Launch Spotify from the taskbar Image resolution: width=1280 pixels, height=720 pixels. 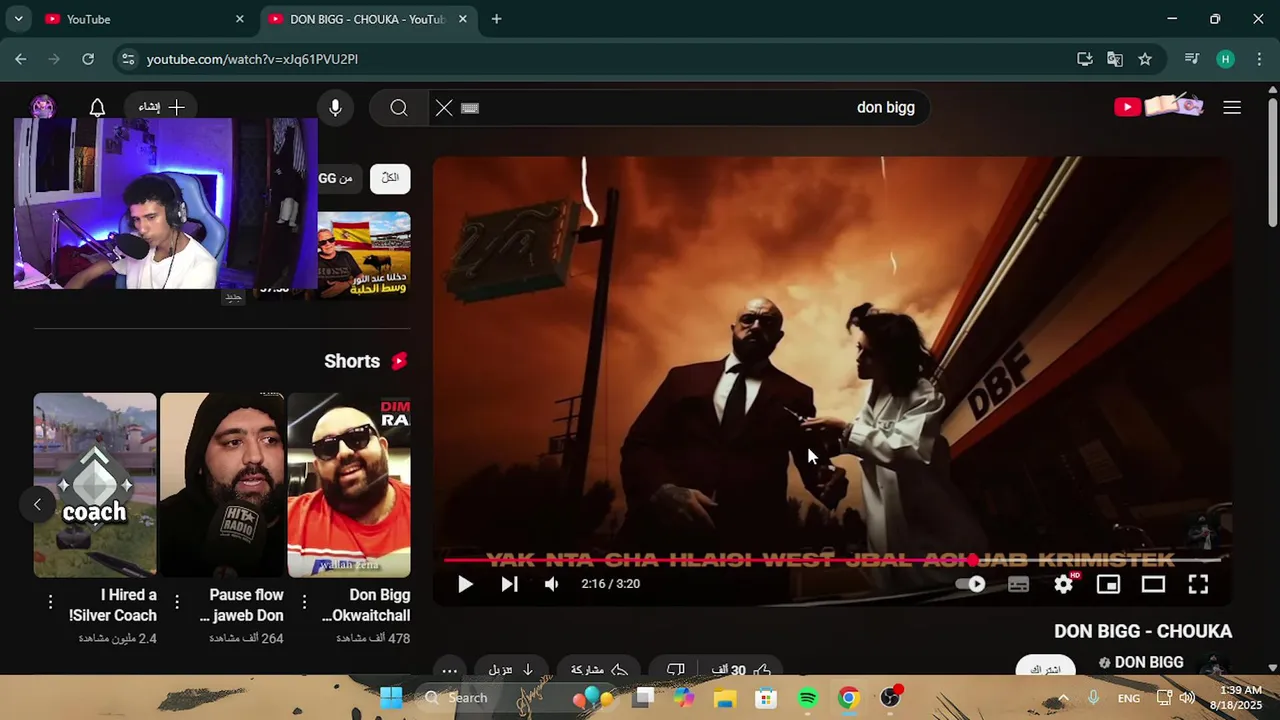[x=808, y=698]
